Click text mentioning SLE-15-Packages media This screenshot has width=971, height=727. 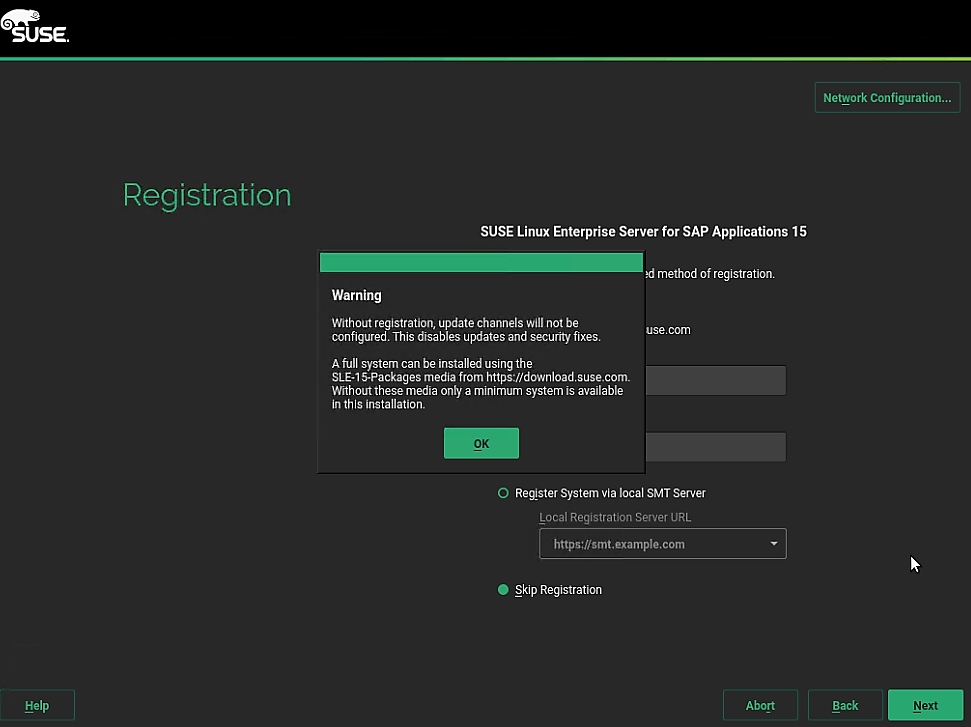coord(481,377)
